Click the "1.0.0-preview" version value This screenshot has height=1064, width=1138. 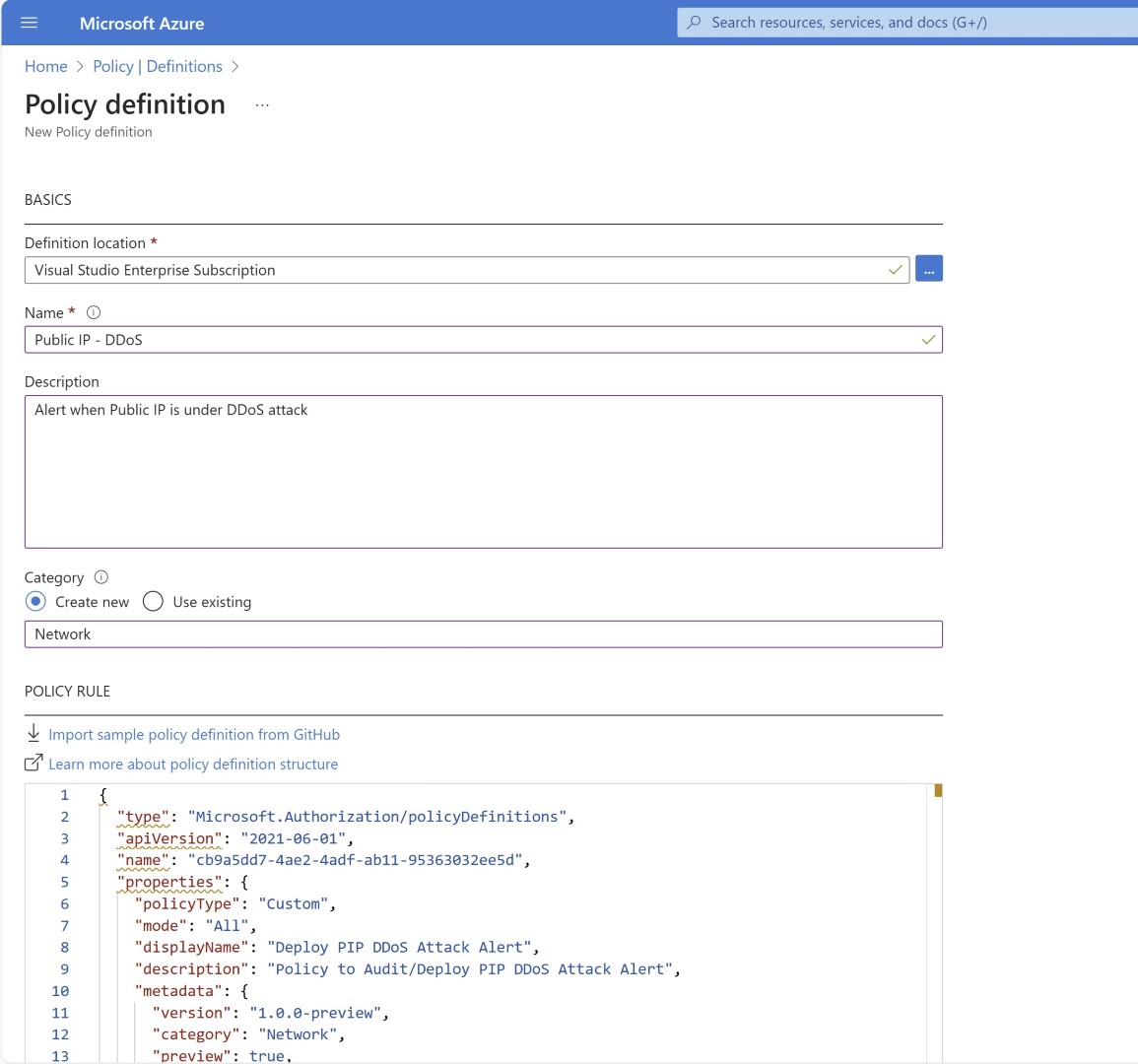pos(315,1013)
